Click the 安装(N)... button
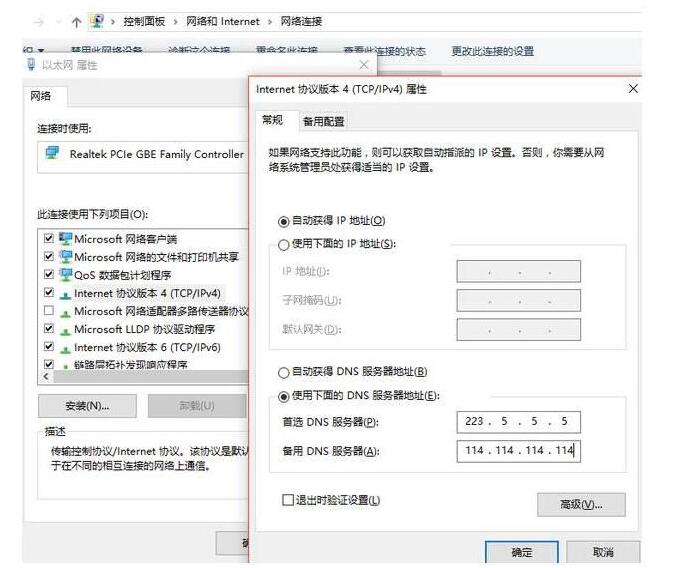The image size is (679, 568). 87,405
